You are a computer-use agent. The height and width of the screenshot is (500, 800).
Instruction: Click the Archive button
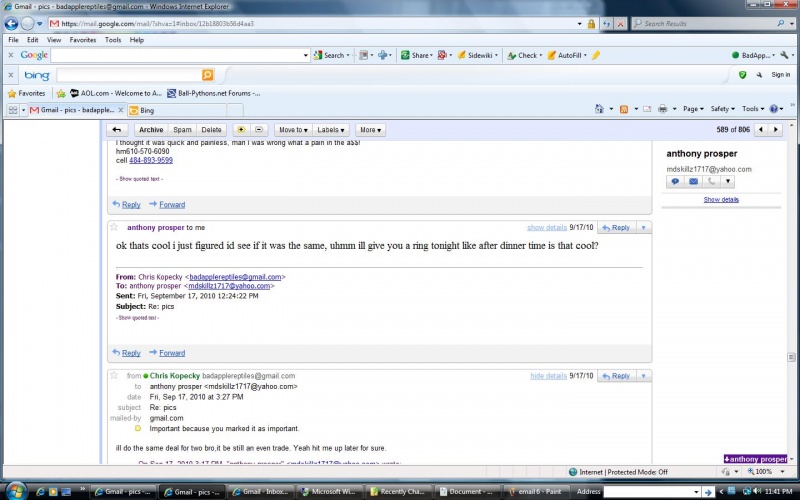pos(151,130)
